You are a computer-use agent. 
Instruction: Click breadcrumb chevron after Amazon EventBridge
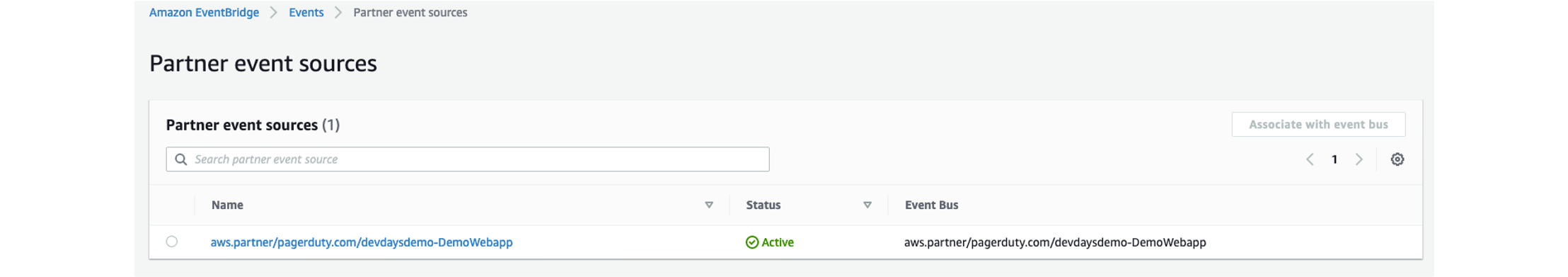point(274,13)
